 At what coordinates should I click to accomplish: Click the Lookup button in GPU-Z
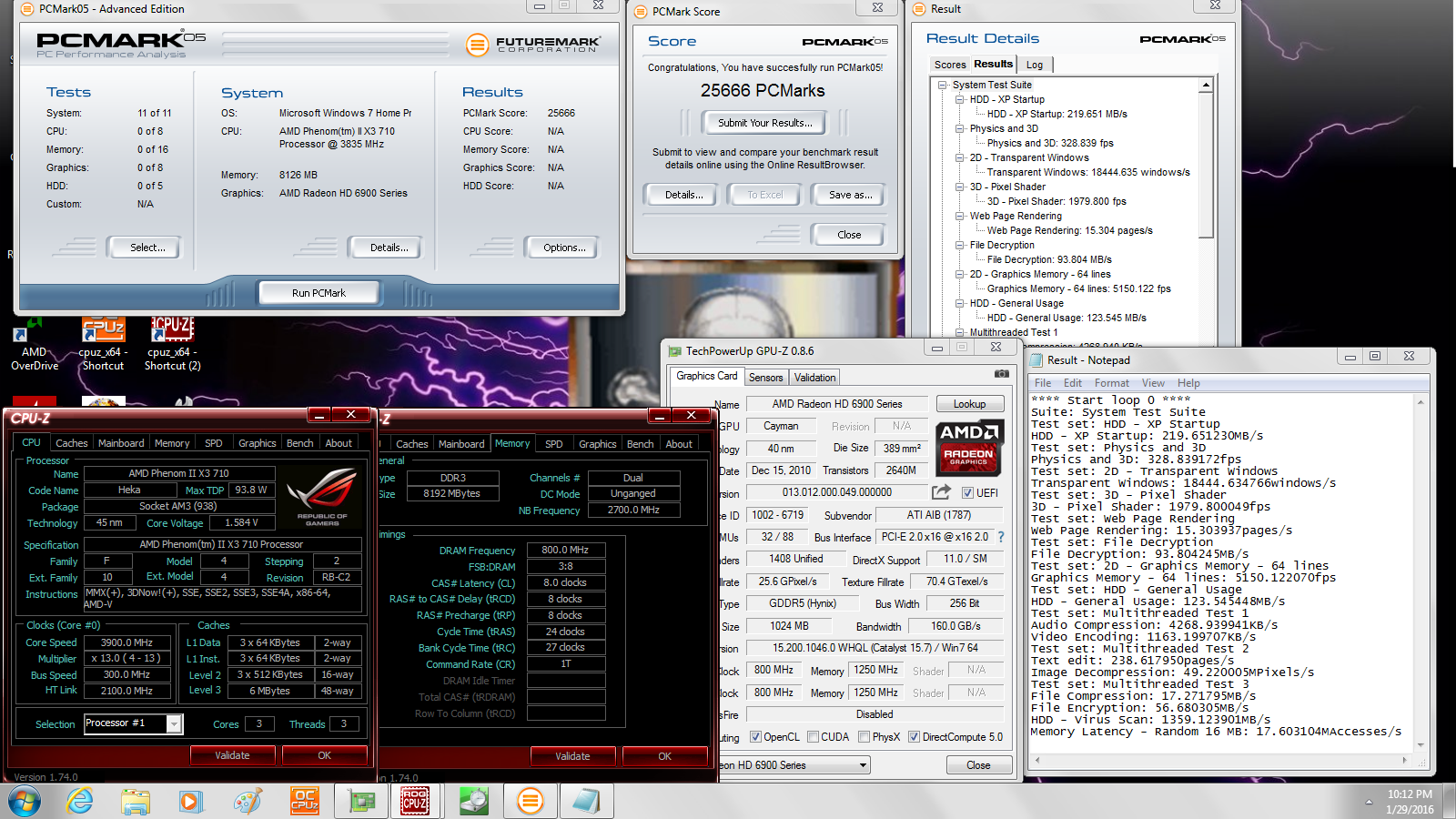pos(969,404)
